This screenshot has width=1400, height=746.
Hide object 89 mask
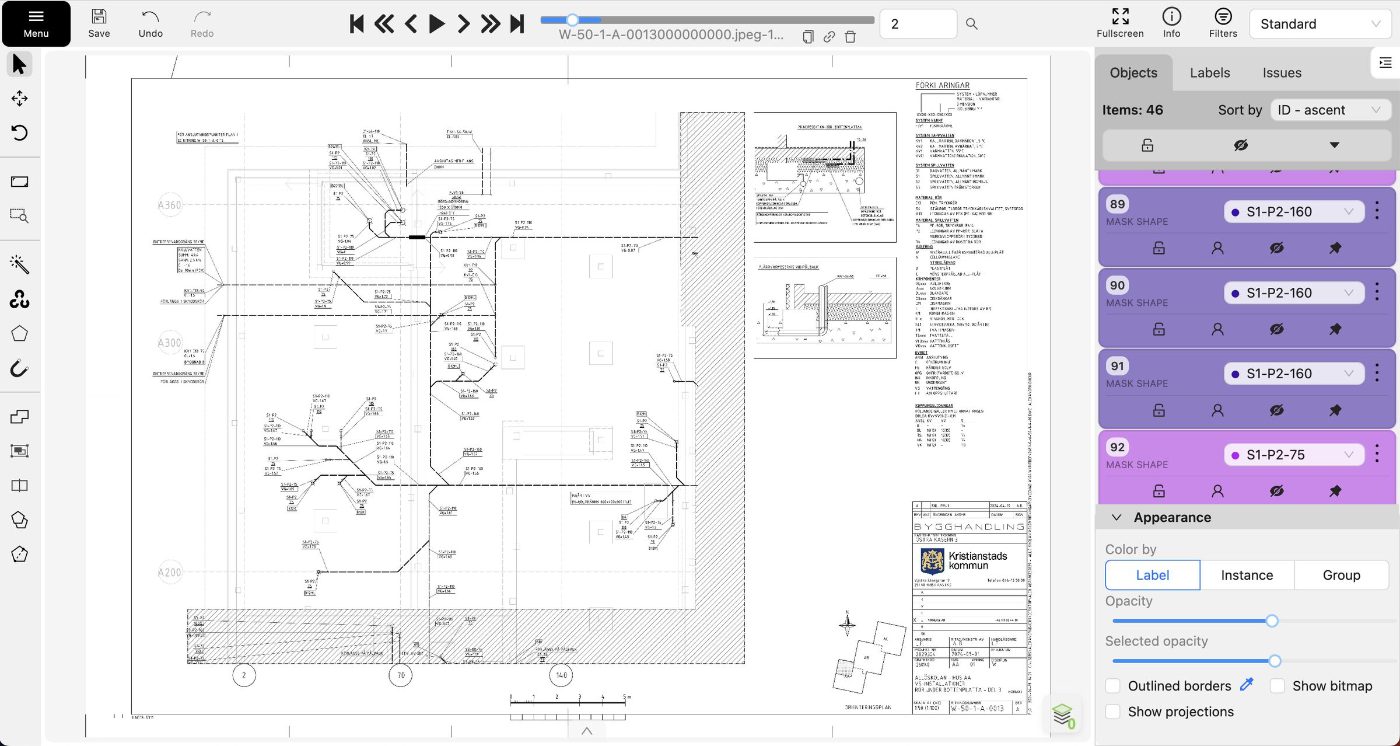1276,248
